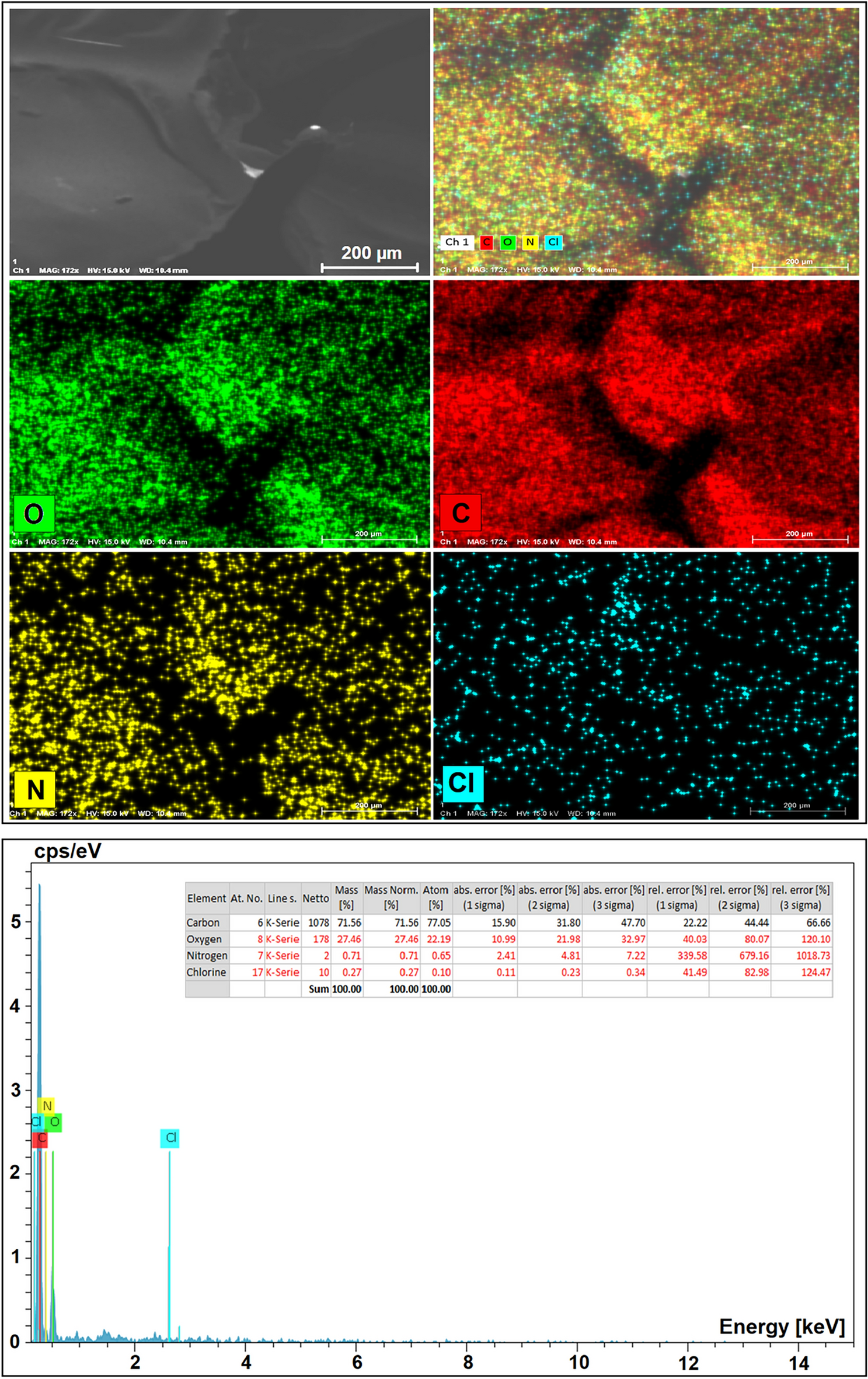This screenshot has width=868, height=1379.
Task: Click the Cl peak marker near 2.6 keV
Action: coord(170,1137)
